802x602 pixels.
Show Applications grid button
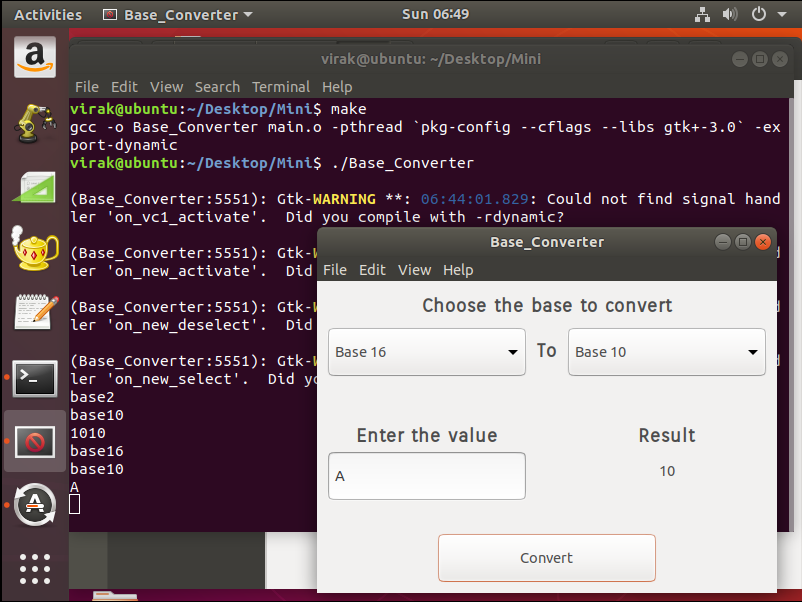(35, 569)
